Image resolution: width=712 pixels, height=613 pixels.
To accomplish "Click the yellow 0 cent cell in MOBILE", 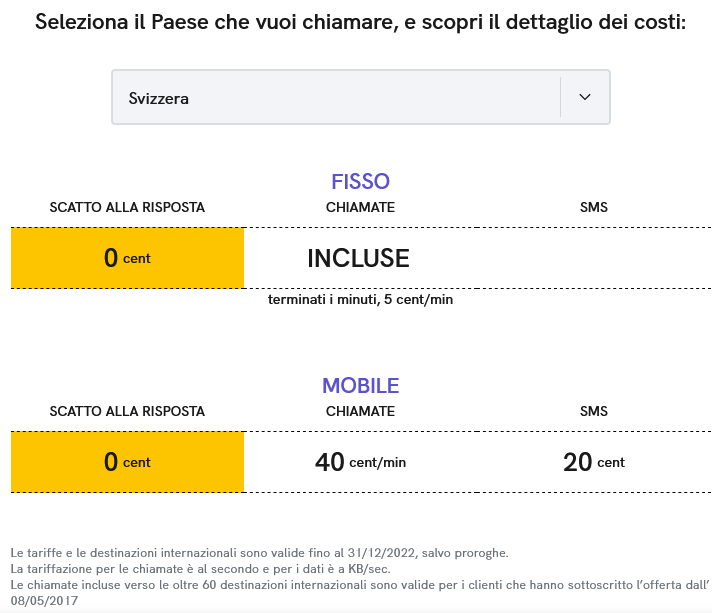I will pyautogui.click(x=127, y=462).
